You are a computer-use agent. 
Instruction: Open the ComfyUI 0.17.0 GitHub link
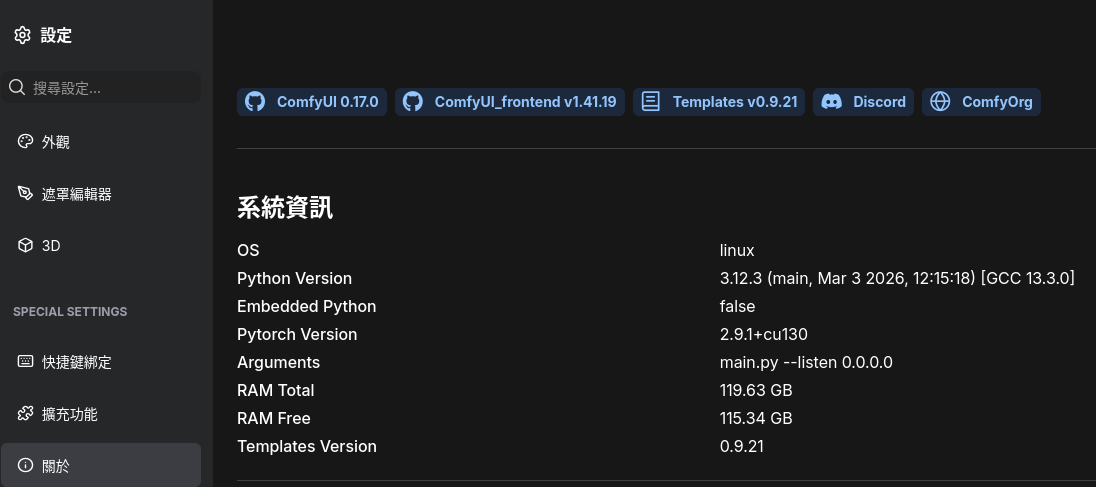click(x=312, y=102)
